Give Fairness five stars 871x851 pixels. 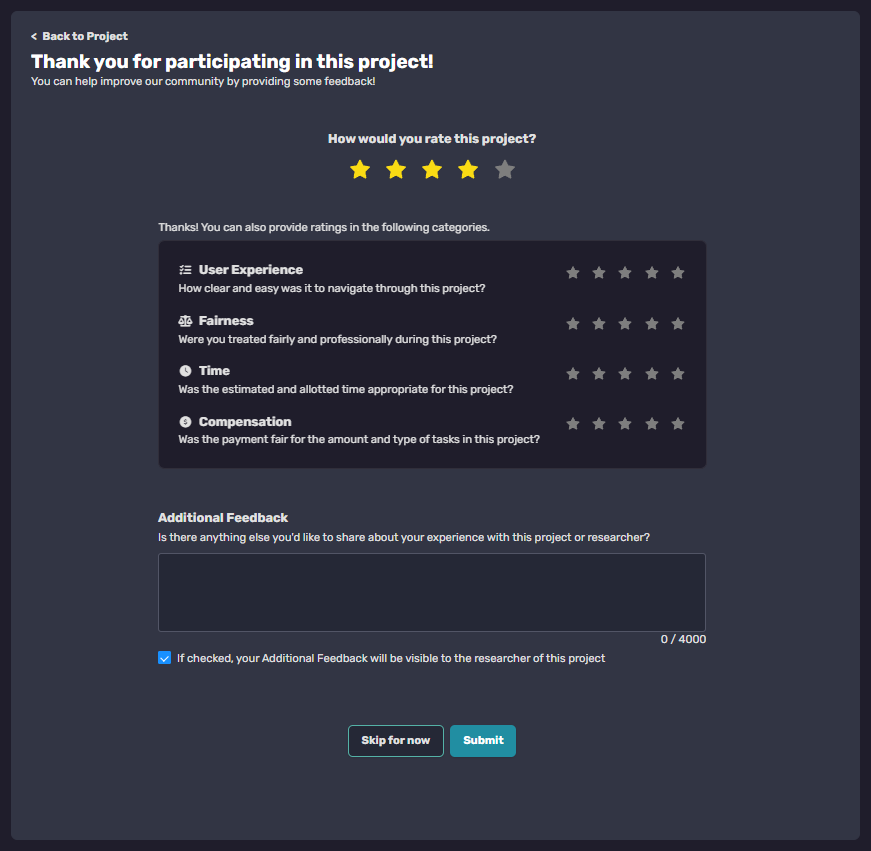pyautogui.click(x=678, y=324)
